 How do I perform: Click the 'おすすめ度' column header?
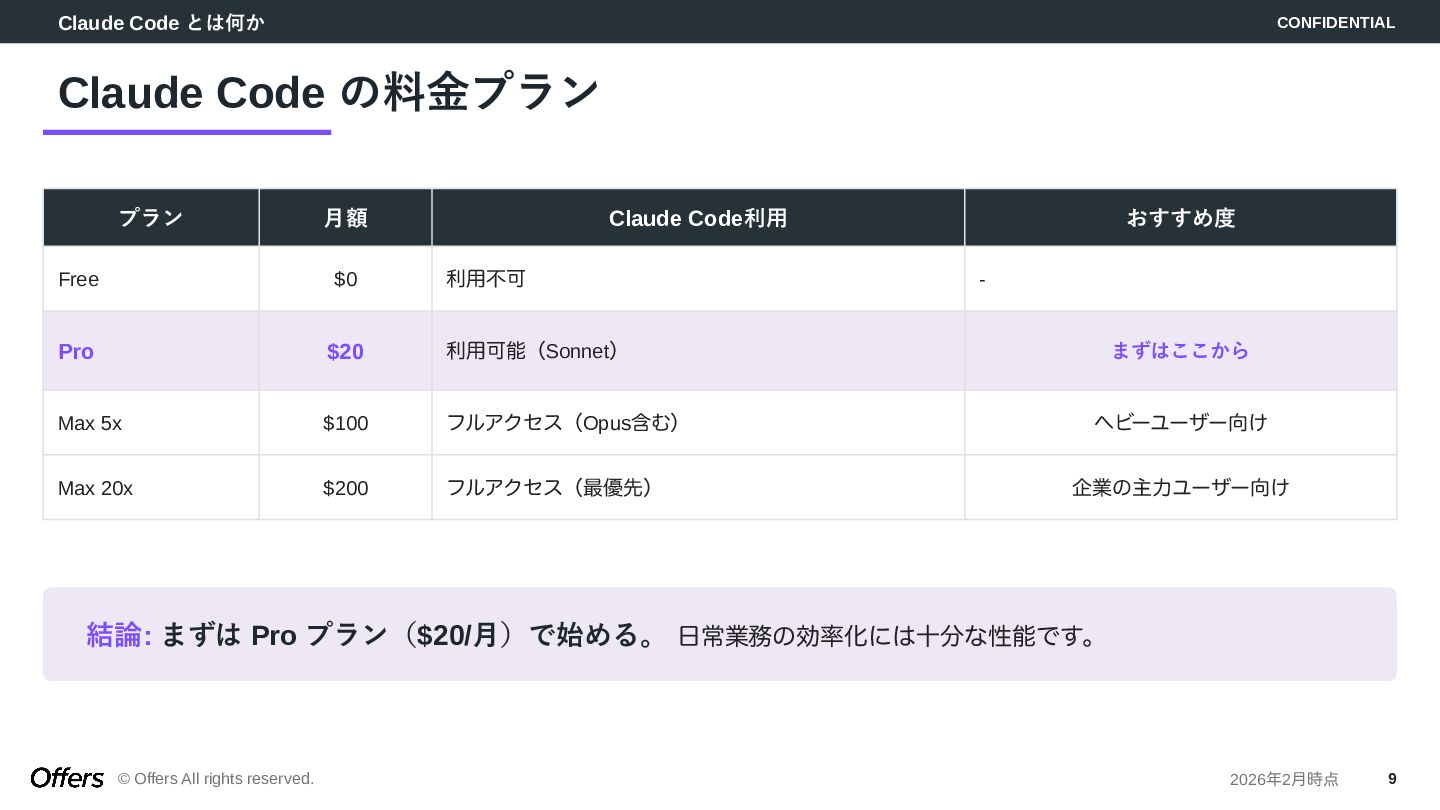coord(1180,218)
